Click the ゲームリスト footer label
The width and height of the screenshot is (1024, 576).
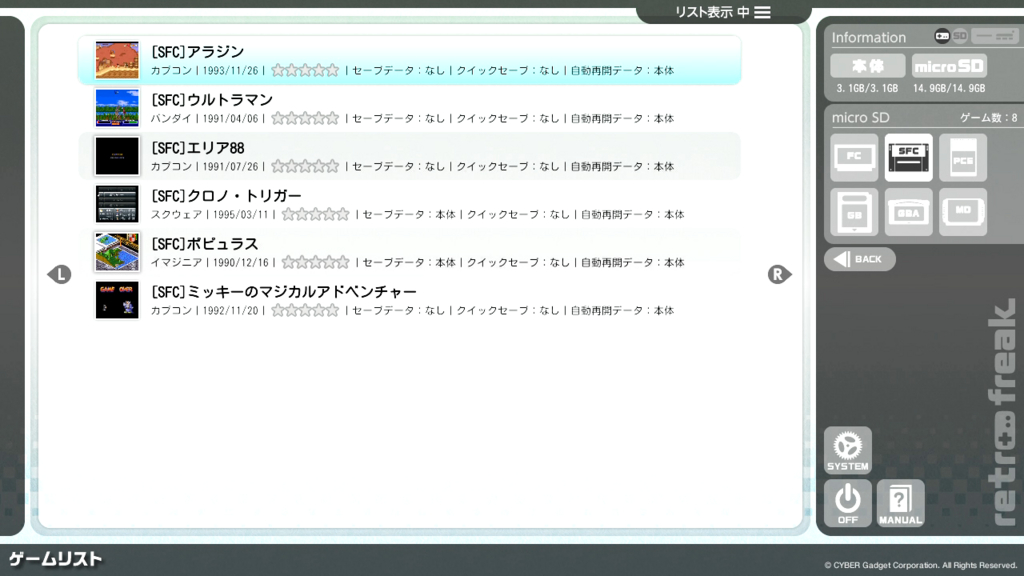(x=56, y=559)
